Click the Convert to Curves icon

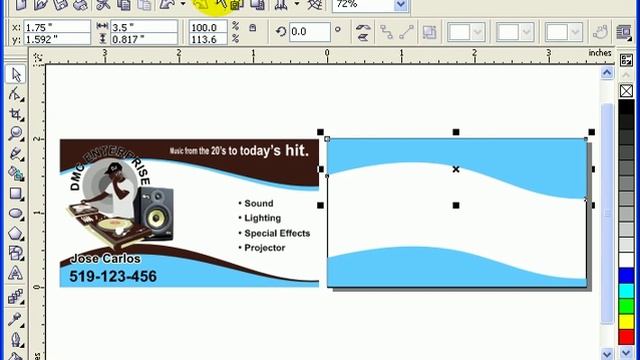click(x=600, y=32)
